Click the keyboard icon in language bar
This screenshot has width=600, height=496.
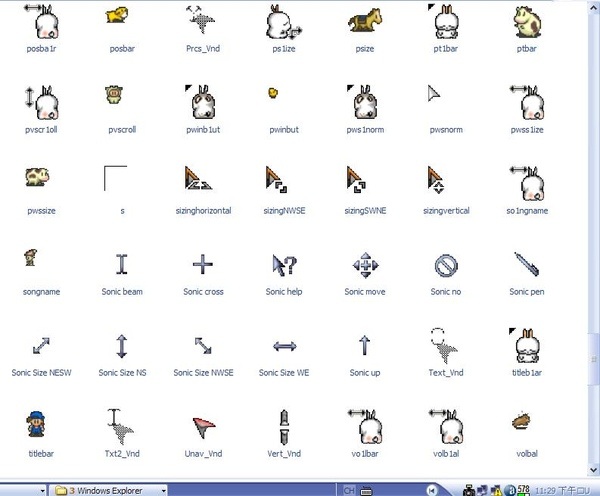pos(366,490)
